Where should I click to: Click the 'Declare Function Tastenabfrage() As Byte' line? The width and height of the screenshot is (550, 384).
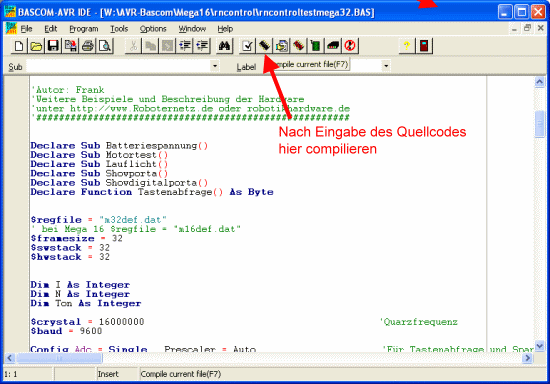coord(152,192)
